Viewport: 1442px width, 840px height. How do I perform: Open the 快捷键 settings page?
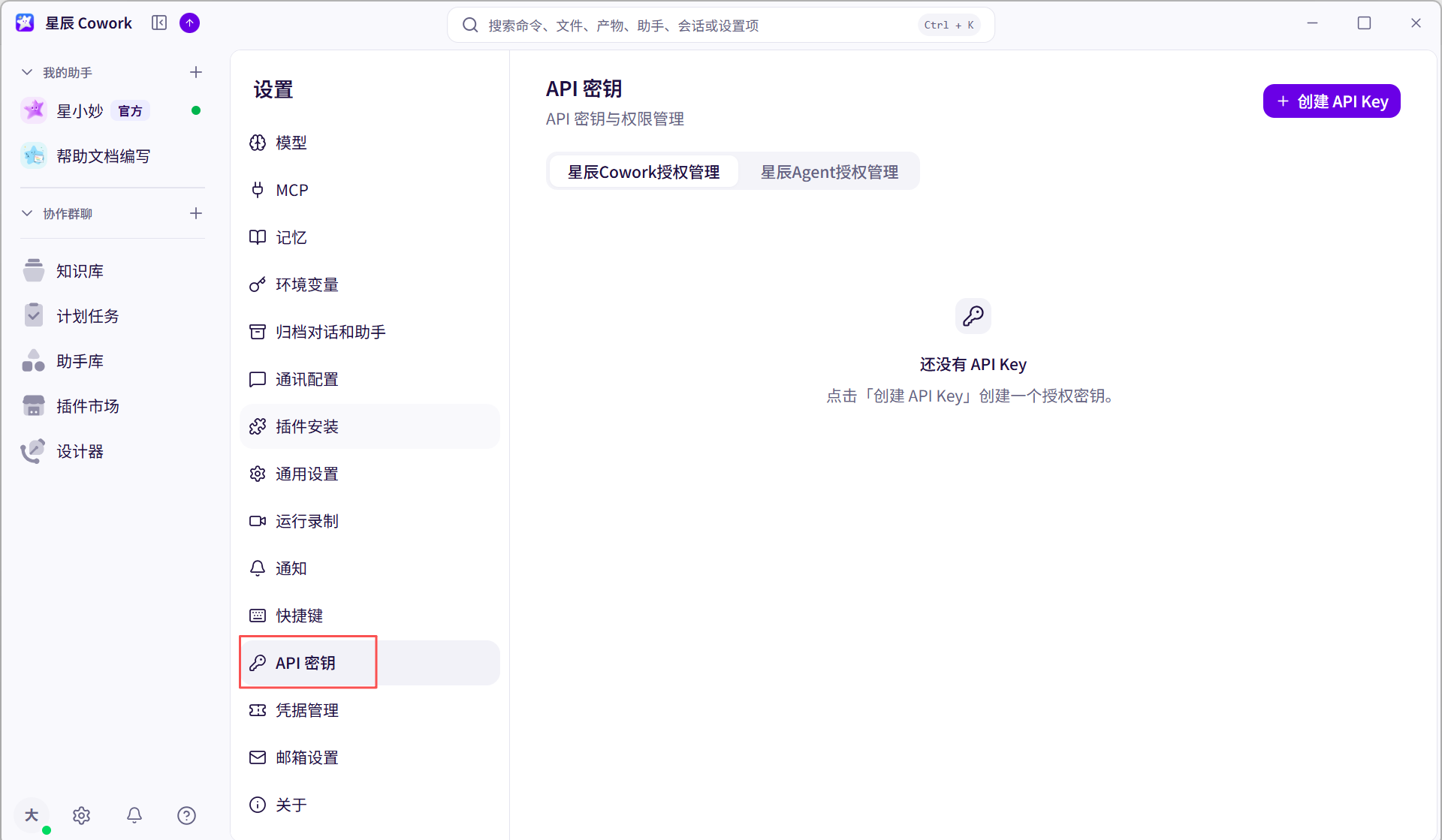coord(370,616)
